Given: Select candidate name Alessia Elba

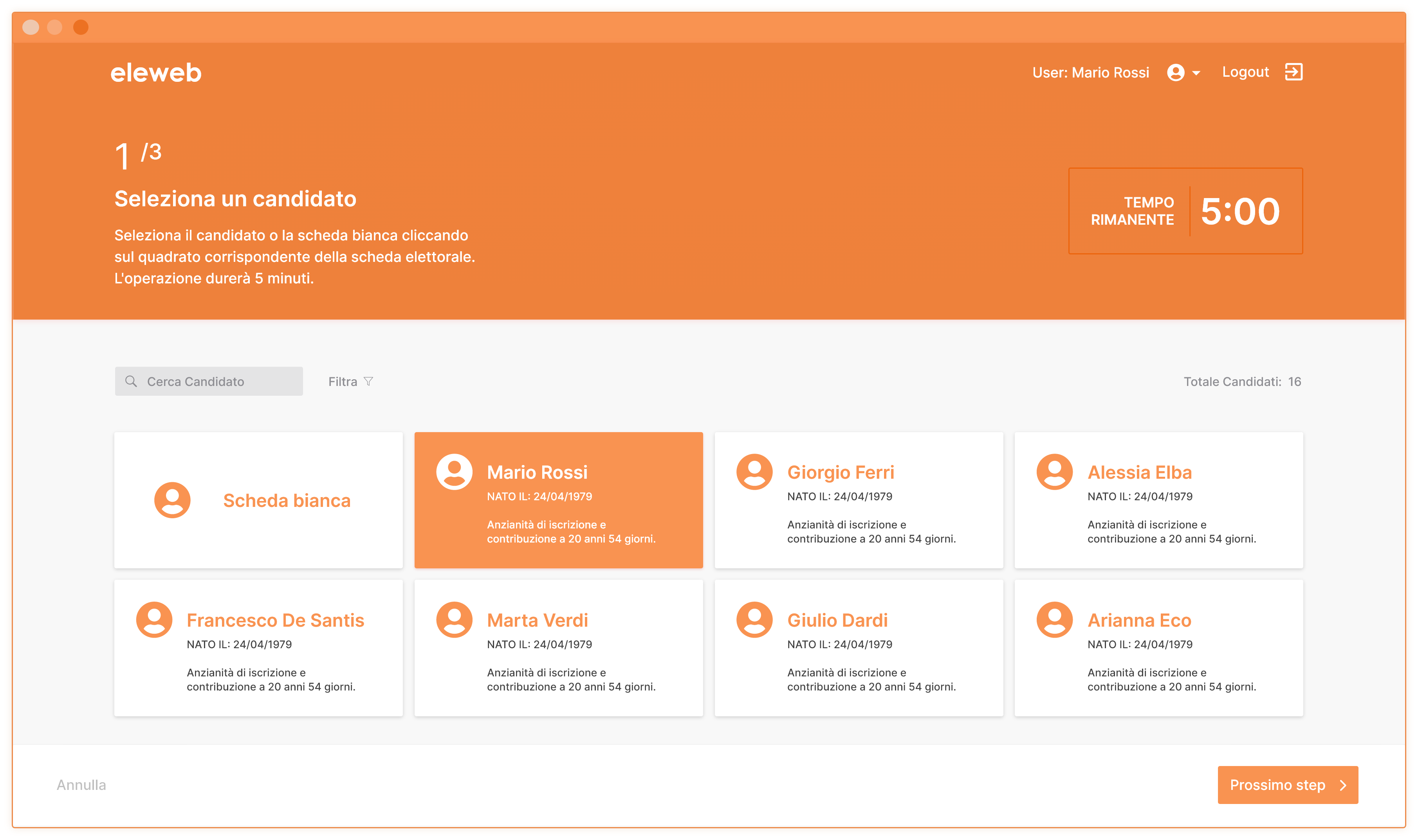Looking at the screenshot, I should 1139,472.
